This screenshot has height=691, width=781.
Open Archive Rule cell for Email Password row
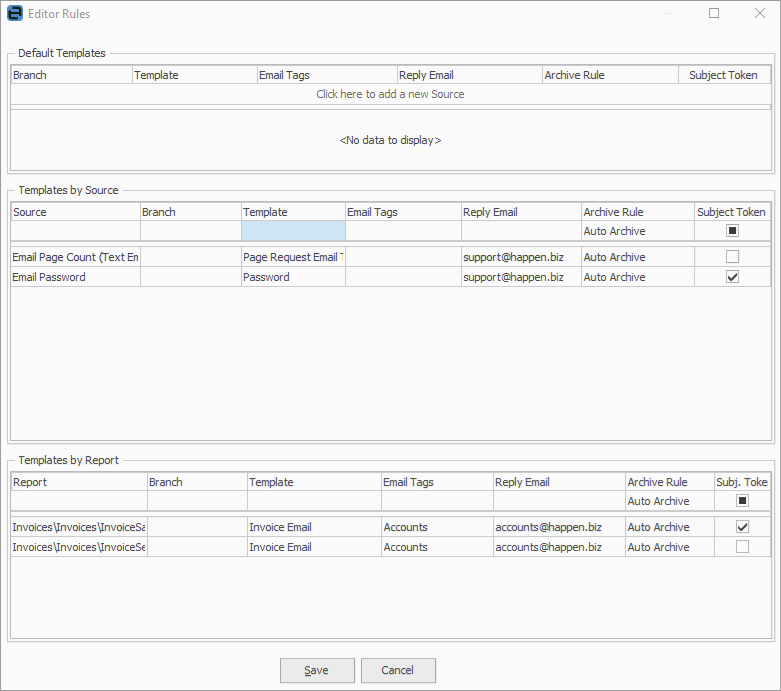click(x=637, y=277)
